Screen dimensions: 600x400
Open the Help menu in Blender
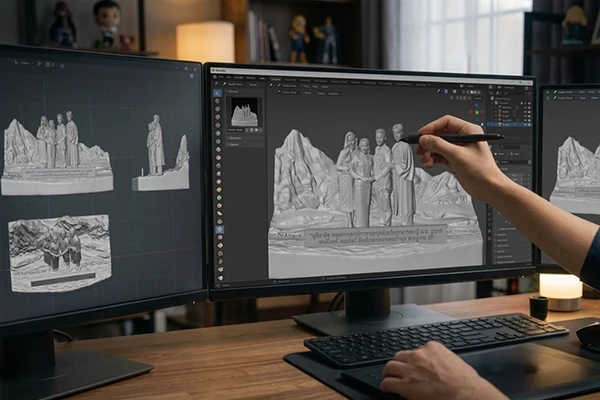click(262, 78)
